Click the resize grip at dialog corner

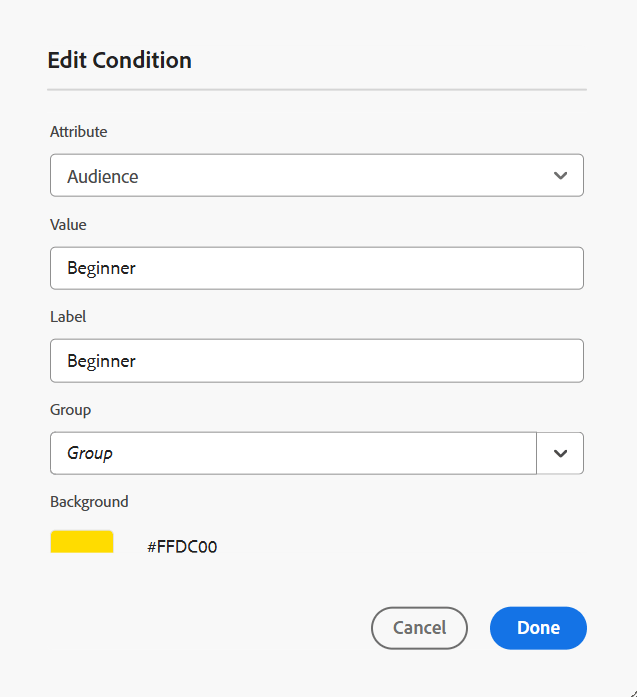[630, 690]
